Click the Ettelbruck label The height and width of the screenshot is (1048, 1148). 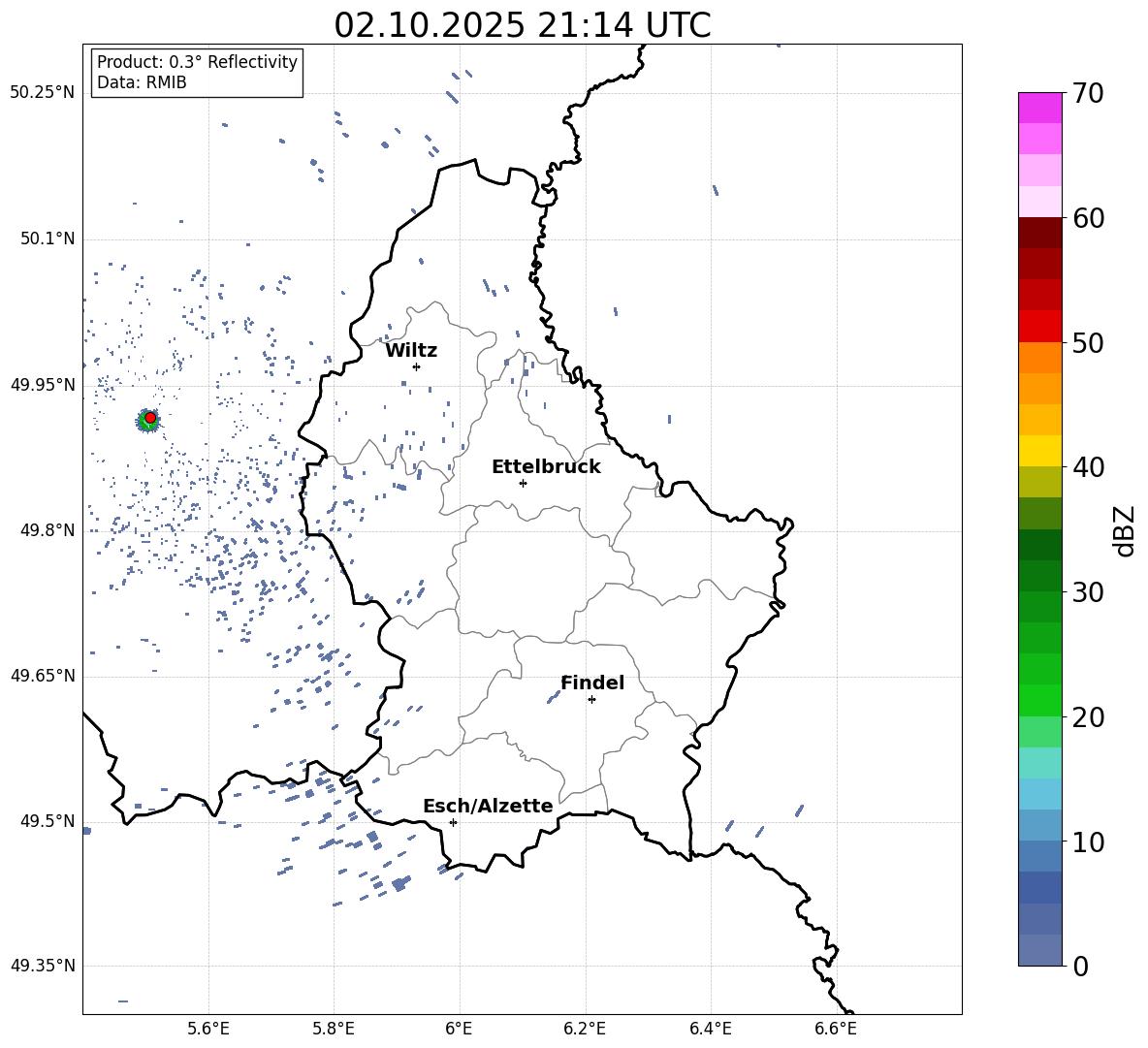click(x=546, y=467)
